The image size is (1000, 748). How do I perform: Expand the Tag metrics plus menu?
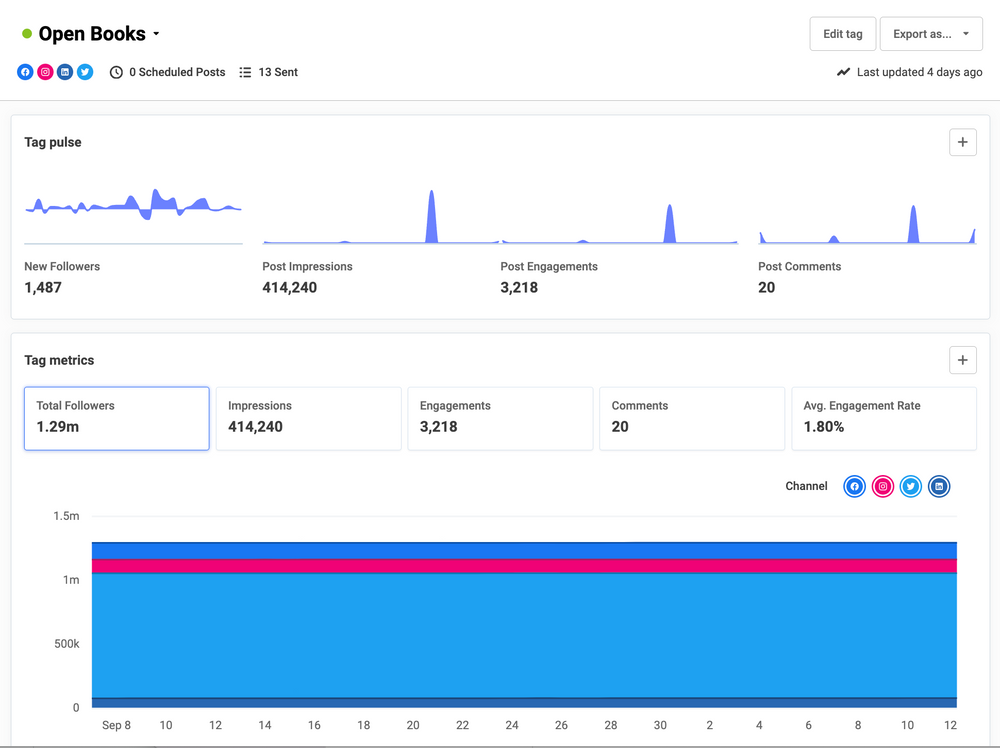coord(962,360)
